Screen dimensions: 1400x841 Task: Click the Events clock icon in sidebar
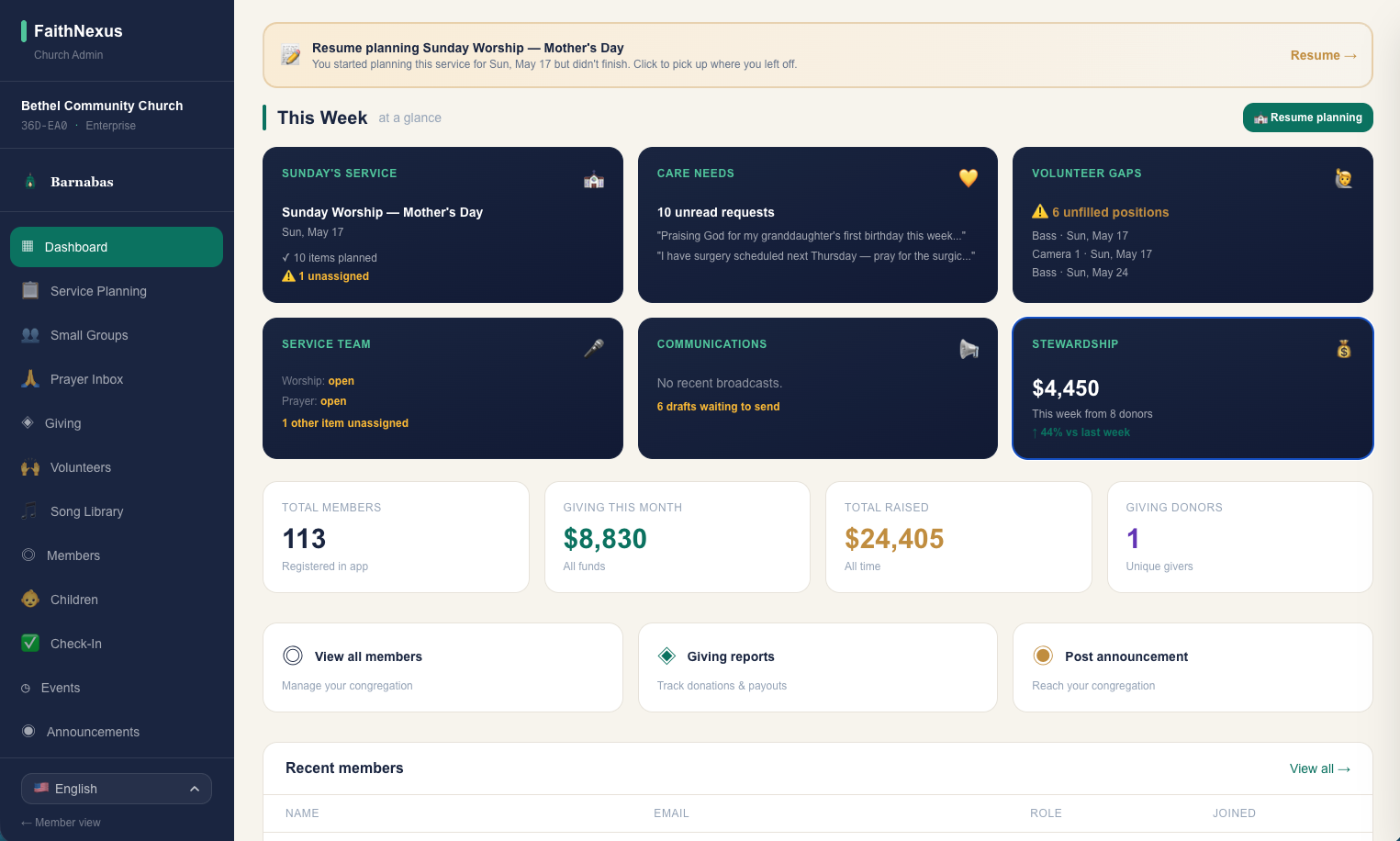(26, 688)
